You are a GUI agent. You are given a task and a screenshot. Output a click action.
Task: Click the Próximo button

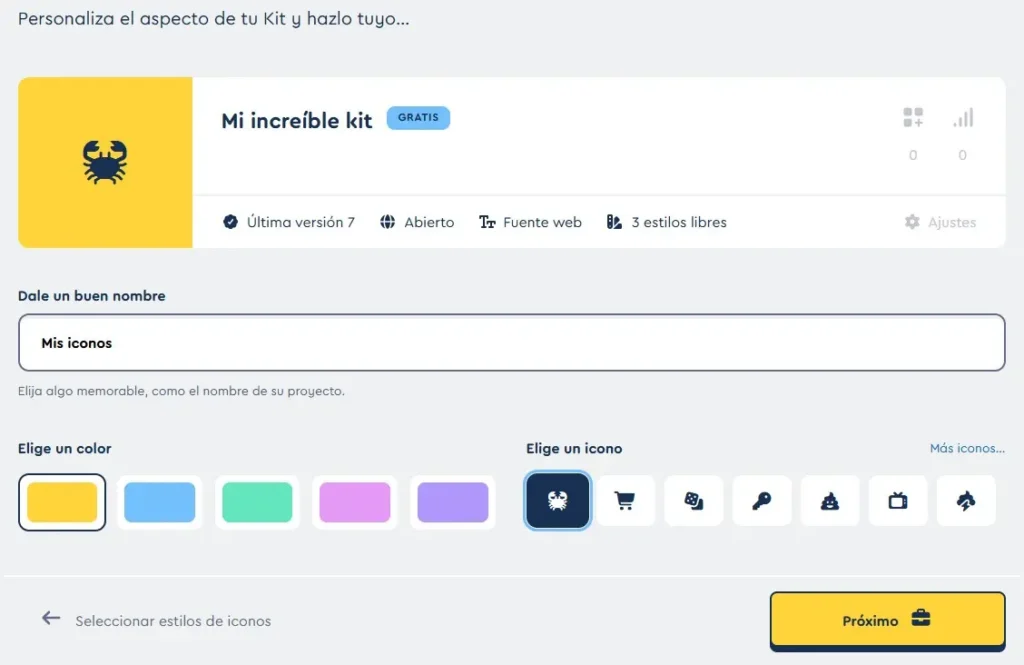tap(888, 620)
